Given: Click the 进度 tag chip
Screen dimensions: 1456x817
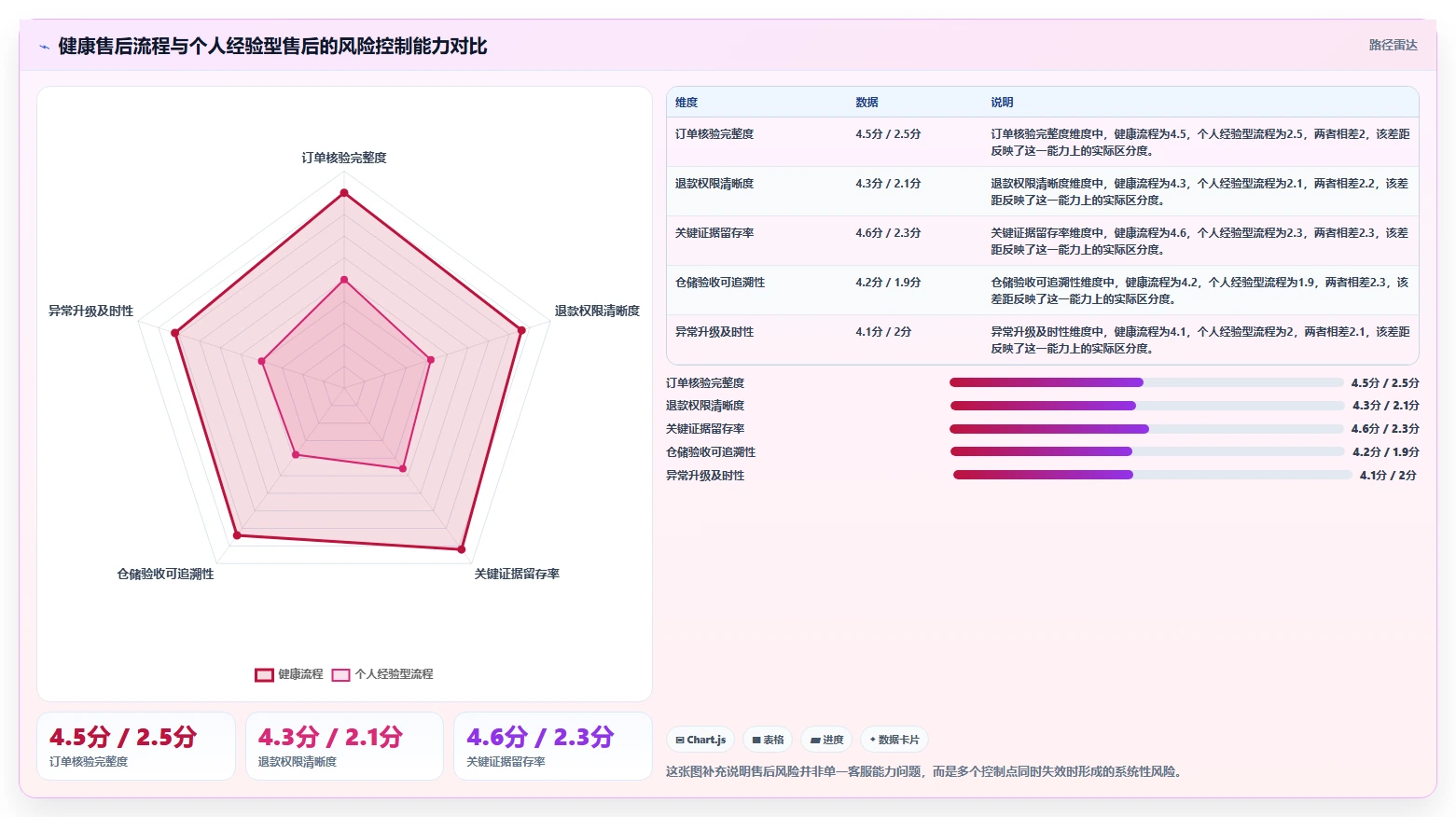Looking at the screenshot, I should point(826,740).
